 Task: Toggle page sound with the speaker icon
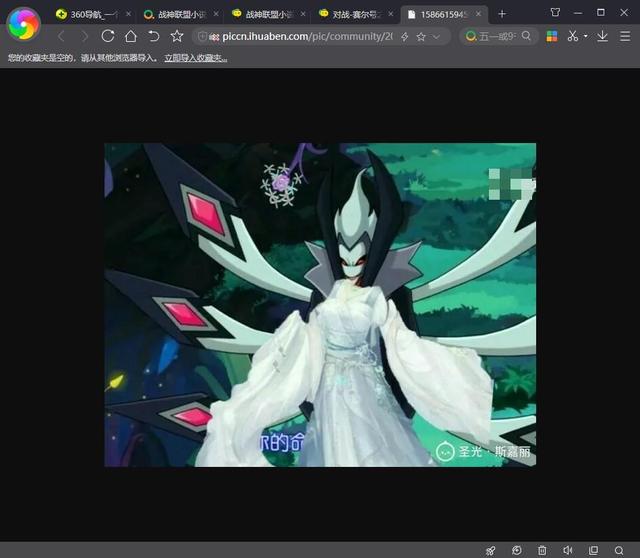tap(568, 550)
